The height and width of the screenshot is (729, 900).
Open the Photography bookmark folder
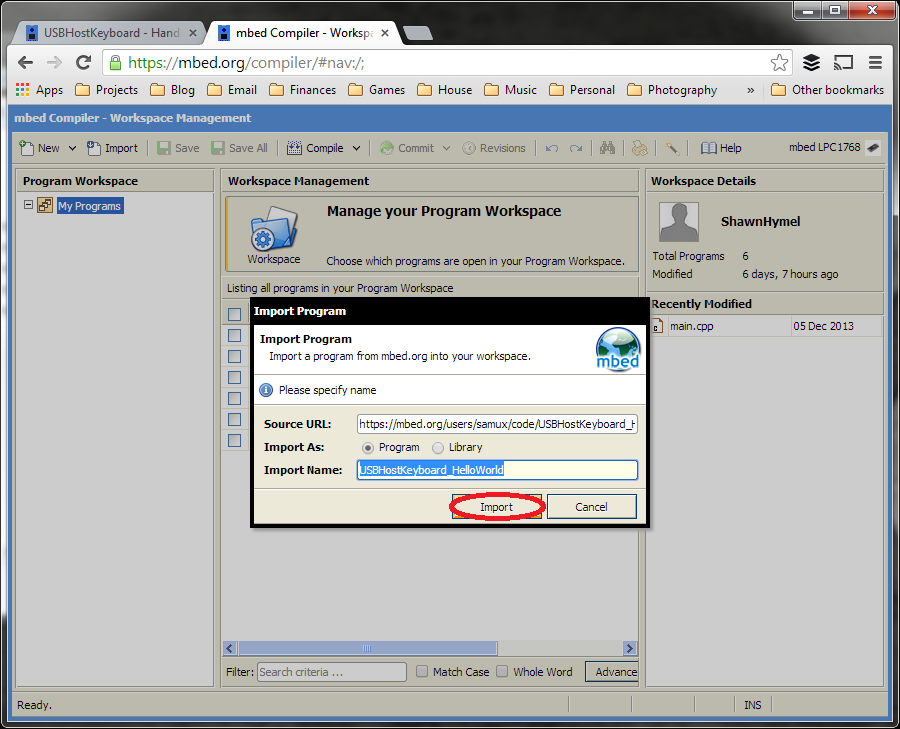pyautogui.click(x=672, y=90)
